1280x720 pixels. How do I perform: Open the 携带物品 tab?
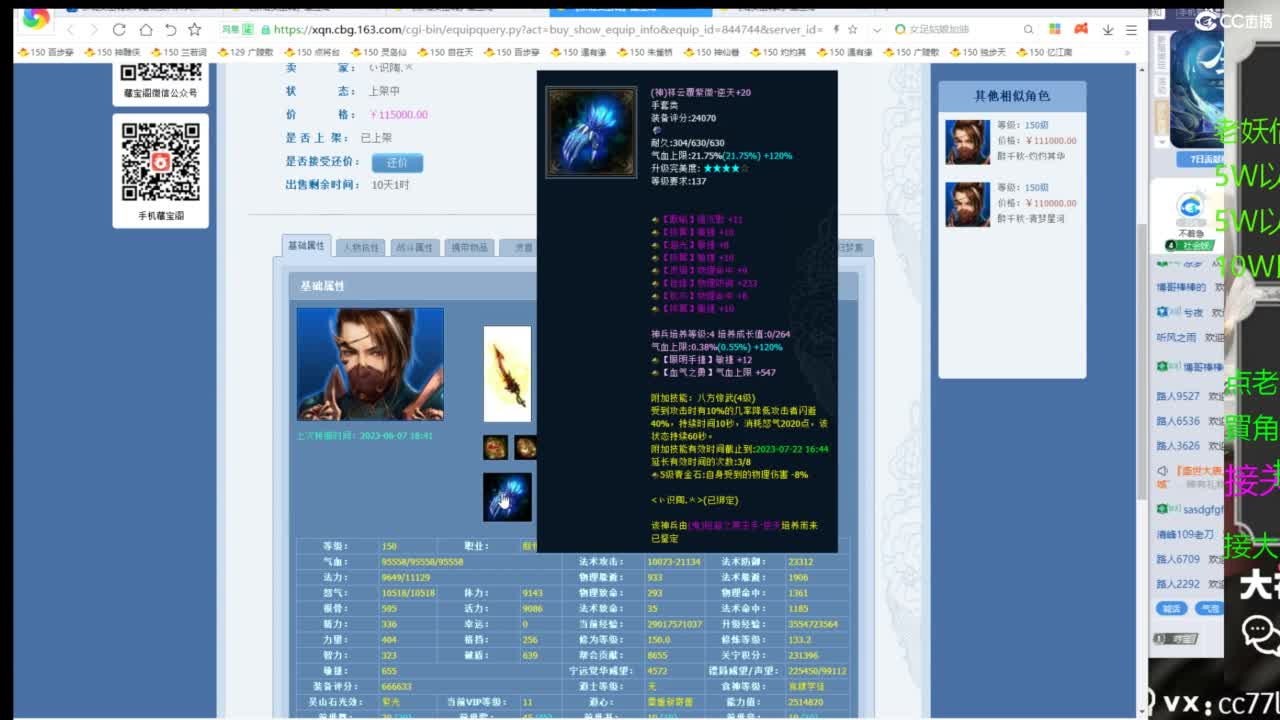pyautogui.click(x=469, y=247)
